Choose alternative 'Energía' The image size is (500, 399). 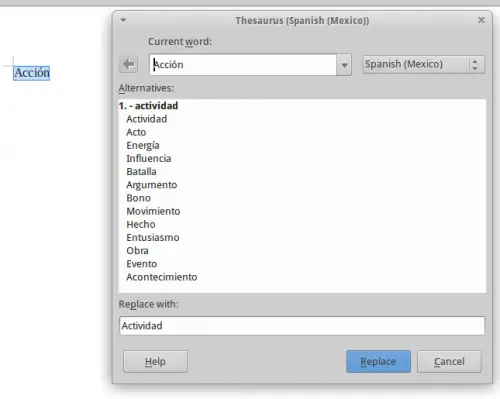pos(143,146)
